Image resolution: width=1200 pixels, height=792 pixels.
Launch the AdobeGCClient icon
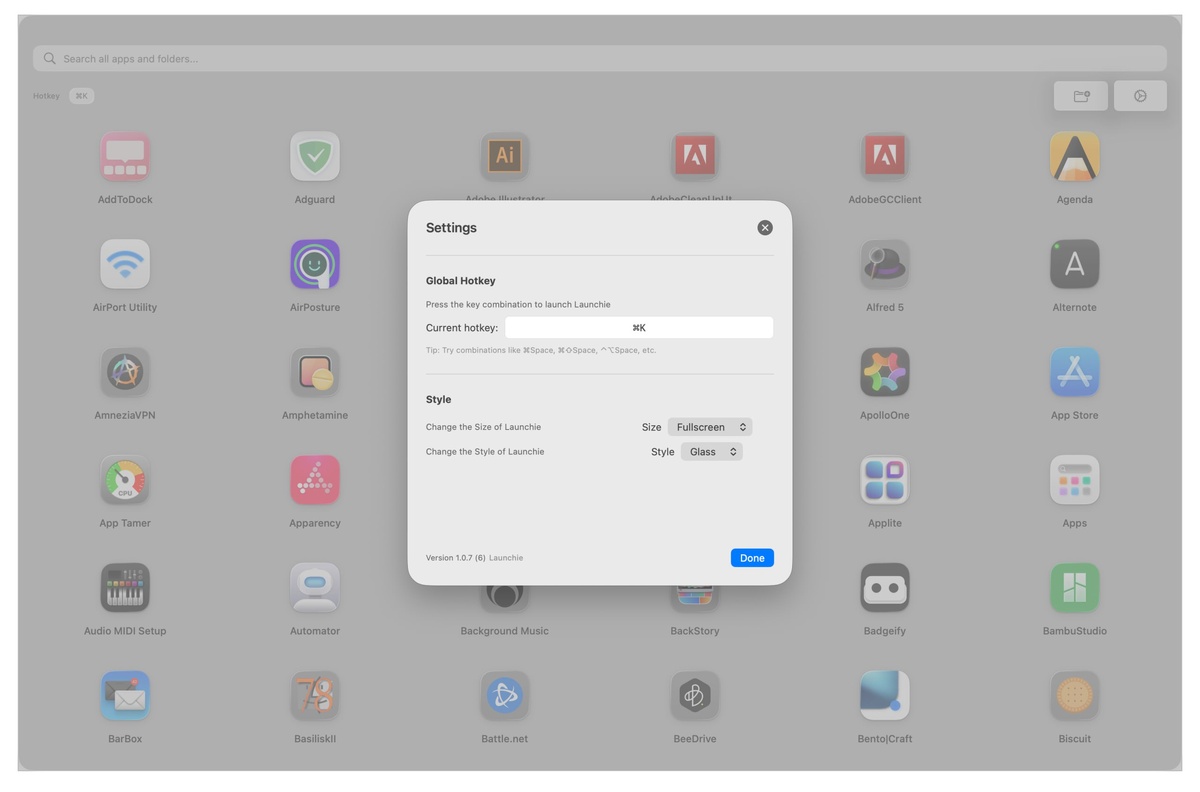(885, 157)
